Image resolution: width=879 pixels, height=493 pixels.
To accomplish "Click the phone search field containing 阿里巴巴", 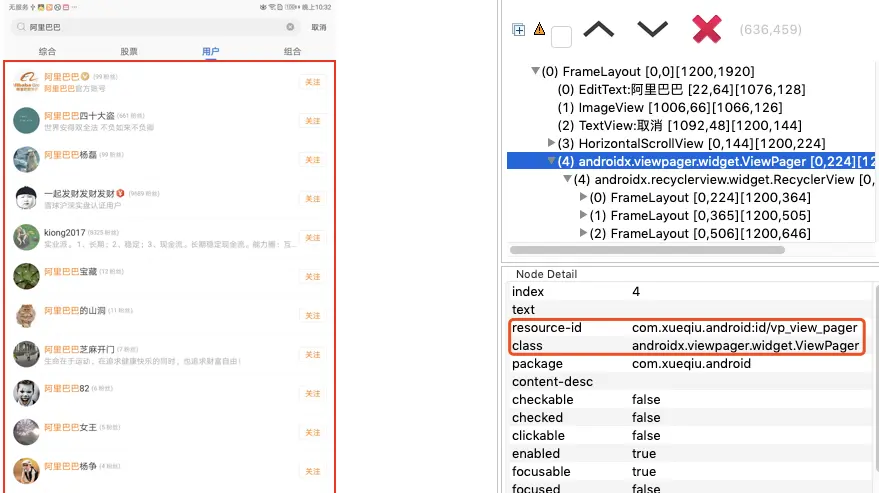I will [155, 27].
